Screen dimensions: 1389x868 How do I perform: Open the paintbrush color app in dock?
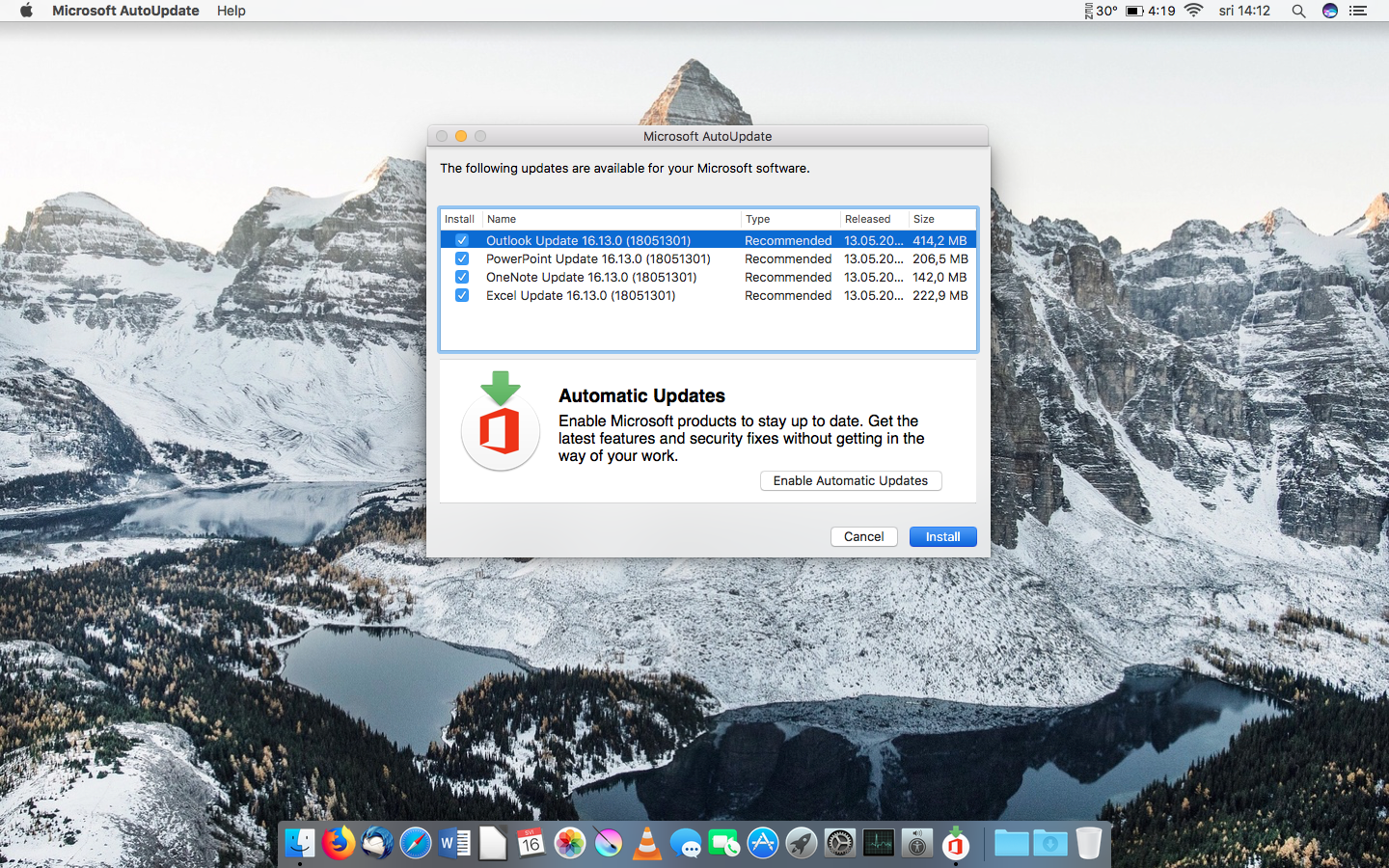tap(609, 844)
